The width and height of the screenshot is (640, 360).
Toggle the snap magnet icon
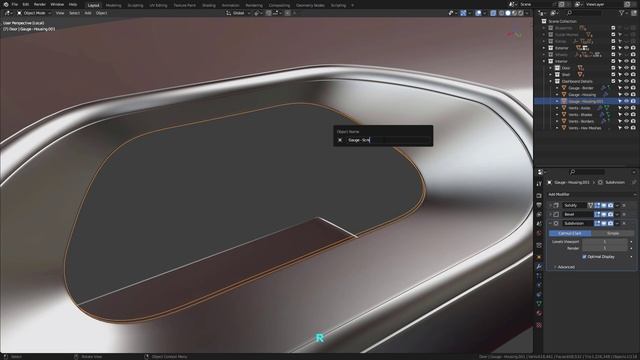pos(269,13)
